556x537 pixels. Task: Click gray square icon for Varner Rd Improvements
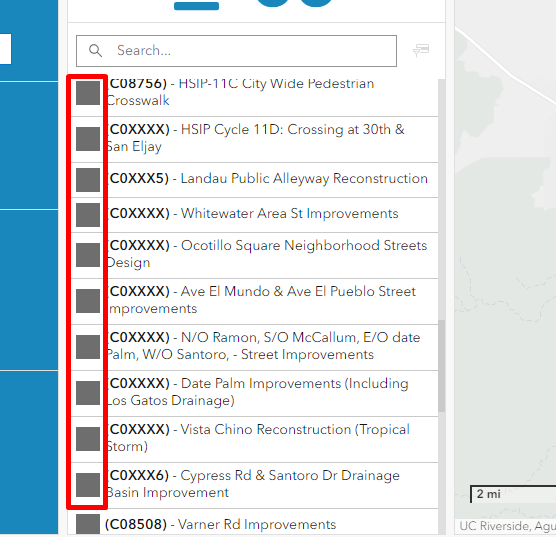88,524
